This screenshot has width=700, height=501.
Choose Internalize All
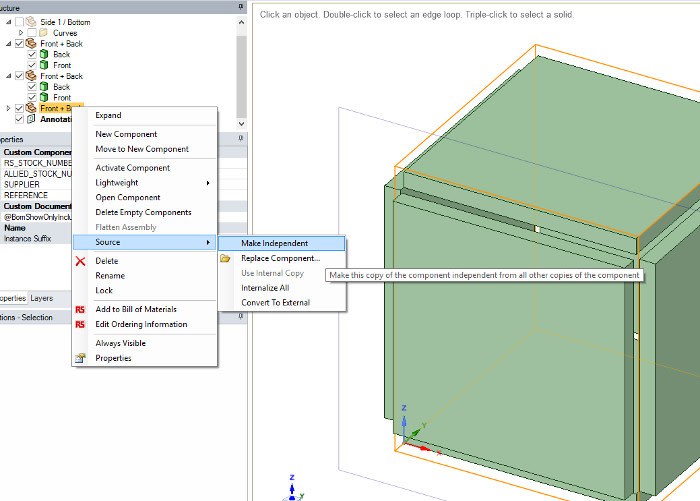tap(282, 288)
